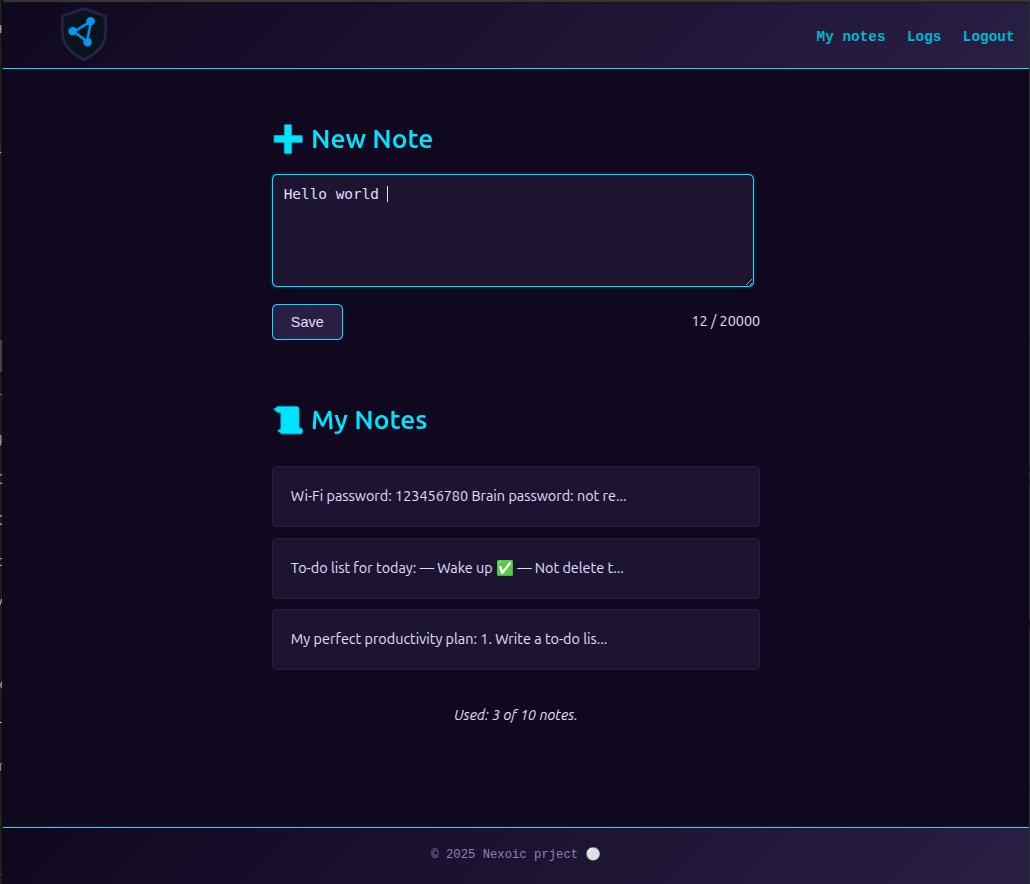Viewport: 1030px width, 884px height.
Task: Click the scroll icon beside My Notes
Action: coord(288,421)
